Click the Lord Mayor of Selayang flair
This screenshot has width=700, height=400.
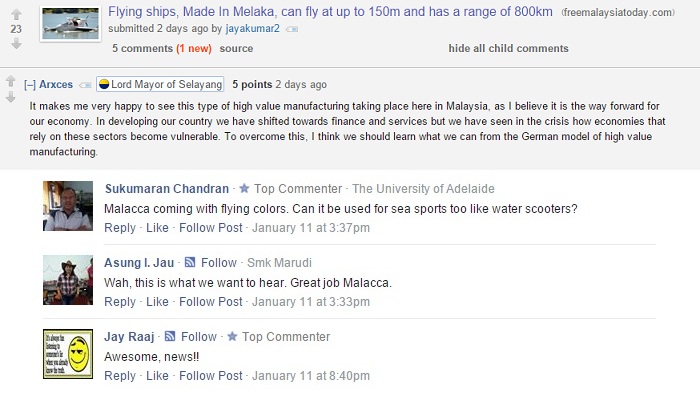(160, 85)
